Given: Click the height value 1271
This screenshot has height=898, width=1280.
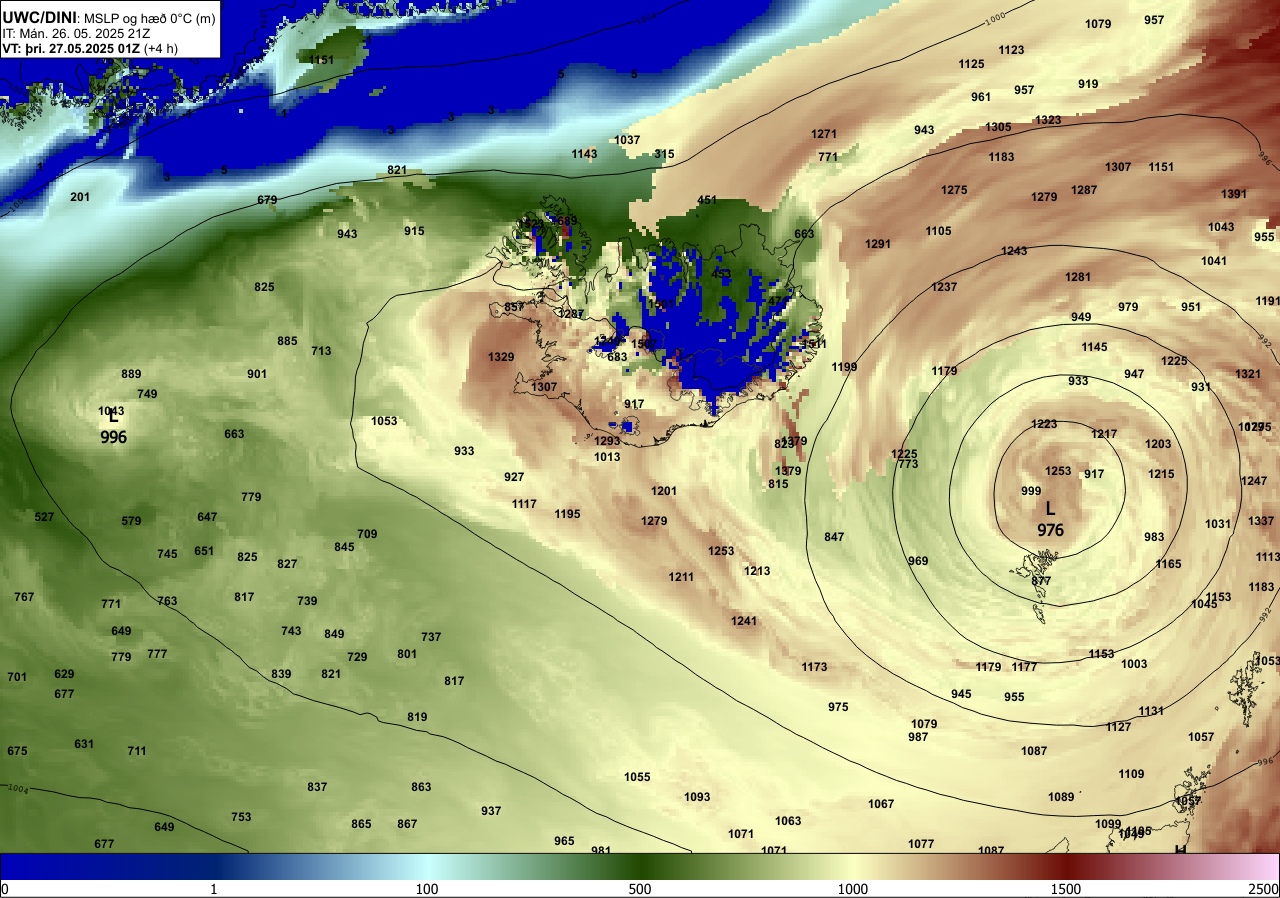Looking at the screenshot, I should coord(824,134).
